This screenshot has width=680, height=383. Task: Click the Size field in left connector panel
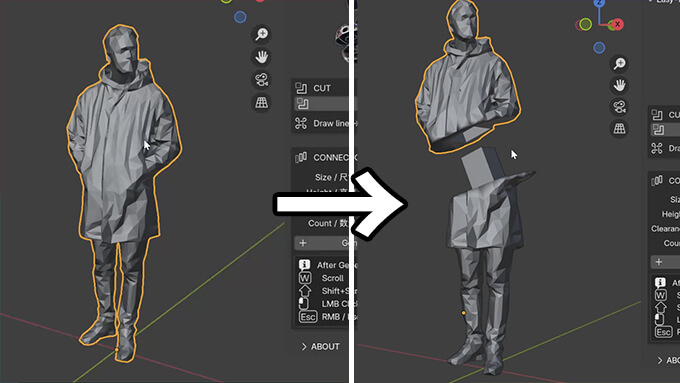[x=331, y=177]
